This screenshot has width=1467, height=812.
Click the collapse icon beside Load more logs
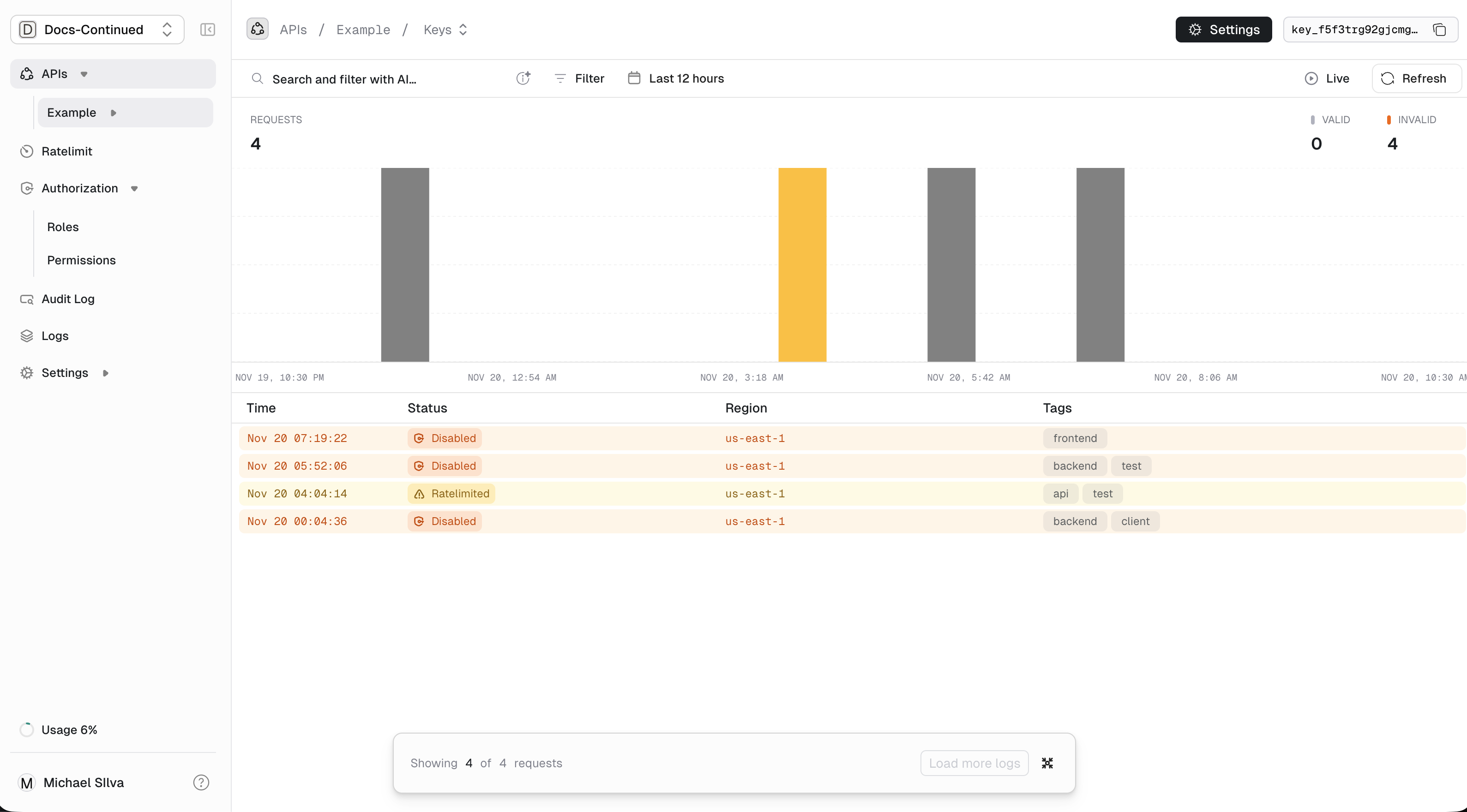(x=1047, y=763)
